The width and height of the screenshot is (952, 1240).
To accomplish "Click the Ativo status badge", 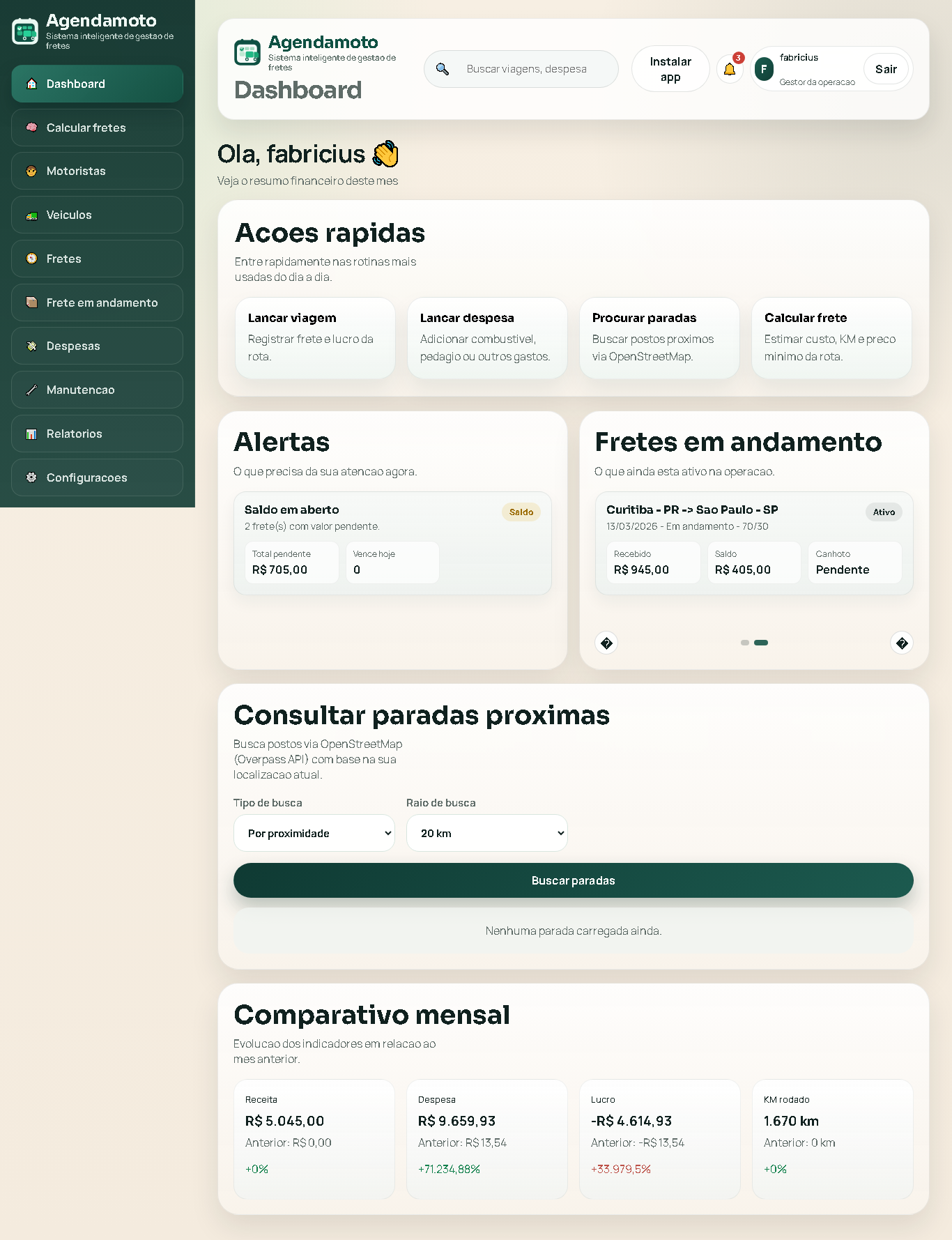I will [884, 512].
